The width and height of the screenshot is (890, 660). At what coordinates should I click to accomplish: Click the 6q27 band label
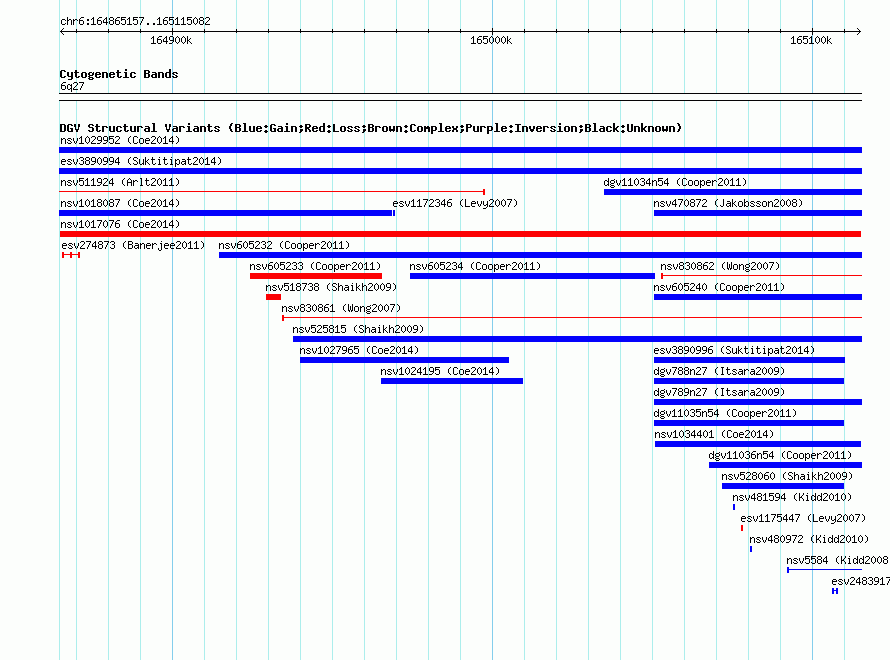72,86
